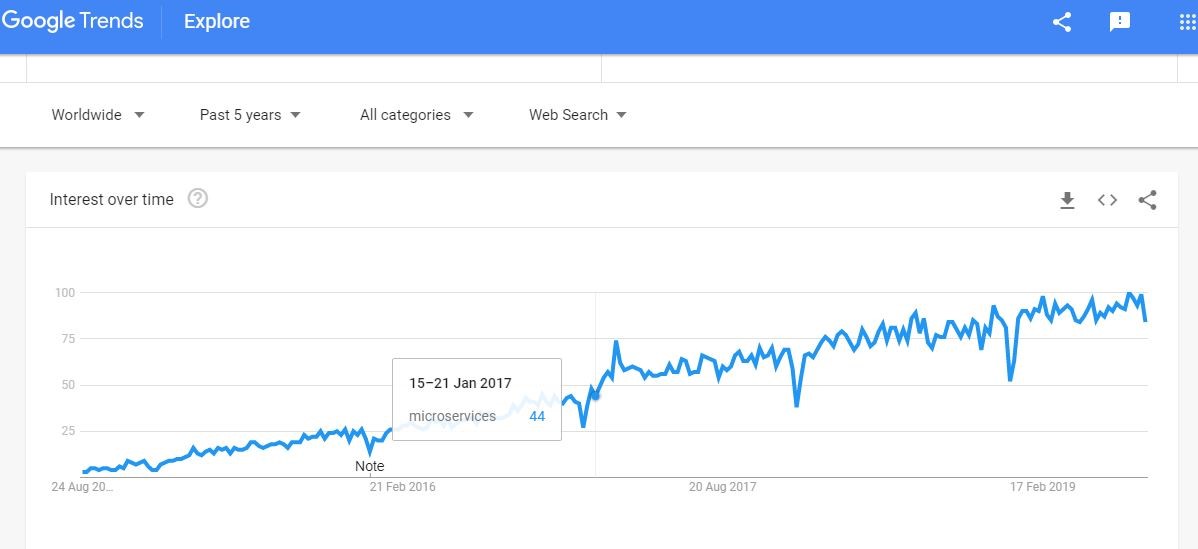Expand the Worldwide region dropdown
This screenshot has height=549, width=1198.
point(98,115)
